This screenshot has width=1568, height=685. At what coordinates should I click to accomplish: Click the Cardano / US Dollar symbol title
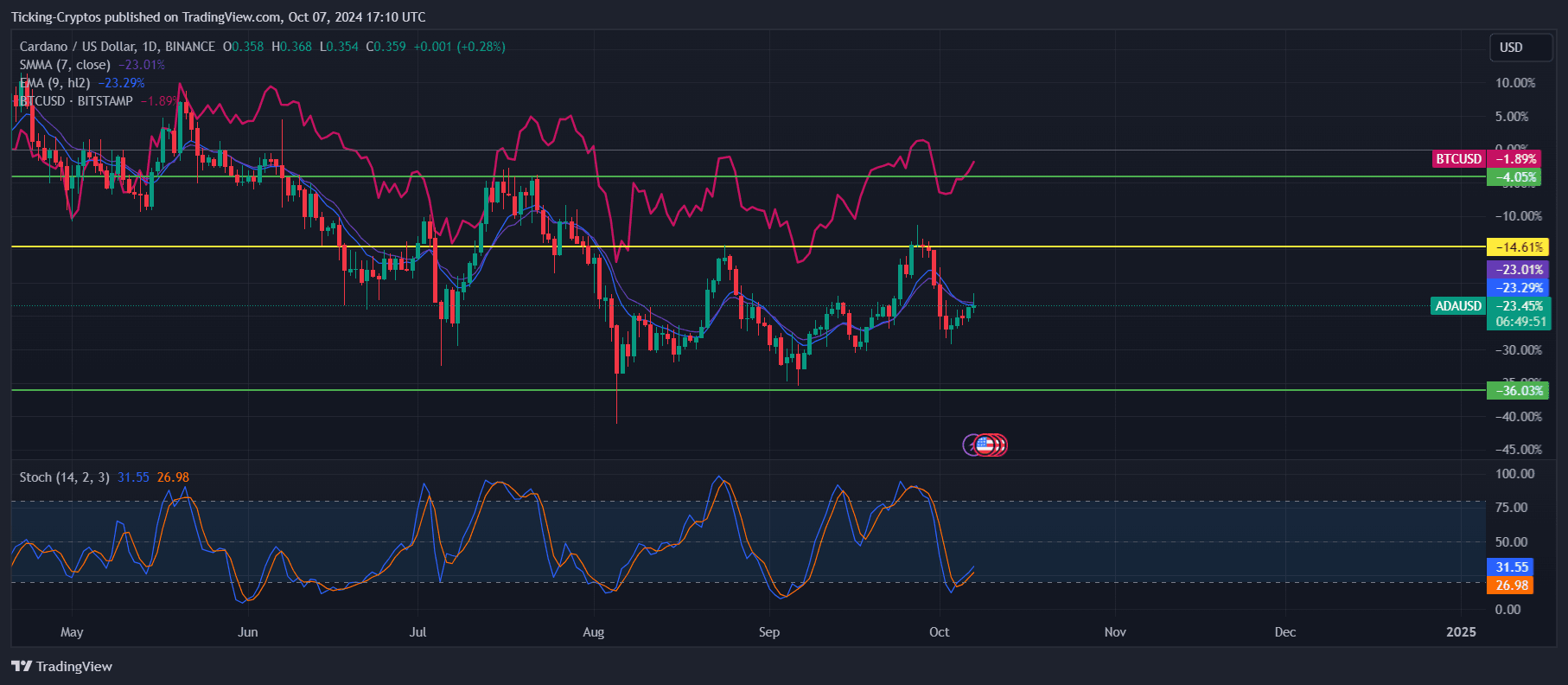coord(118,47)
